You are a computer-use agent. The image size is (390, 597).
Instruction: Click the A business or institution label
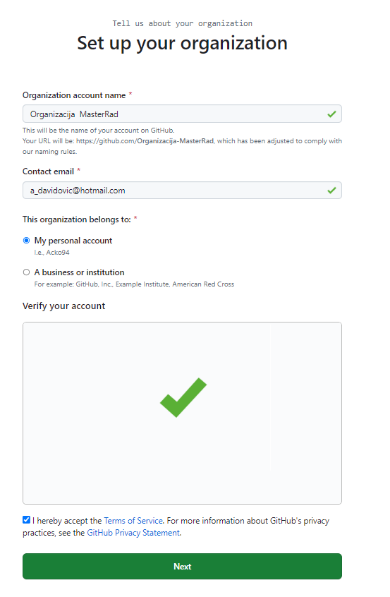pyautogui.click(x=79, y=272)
